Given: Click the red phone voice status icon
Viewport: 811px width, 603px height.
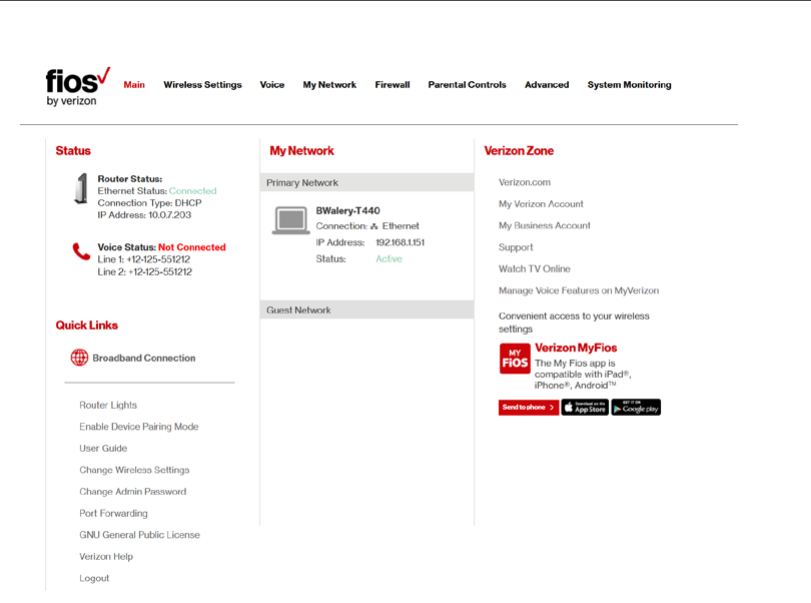Looking at the screenshot, I should pyautogui.click(x=81, y=251).
